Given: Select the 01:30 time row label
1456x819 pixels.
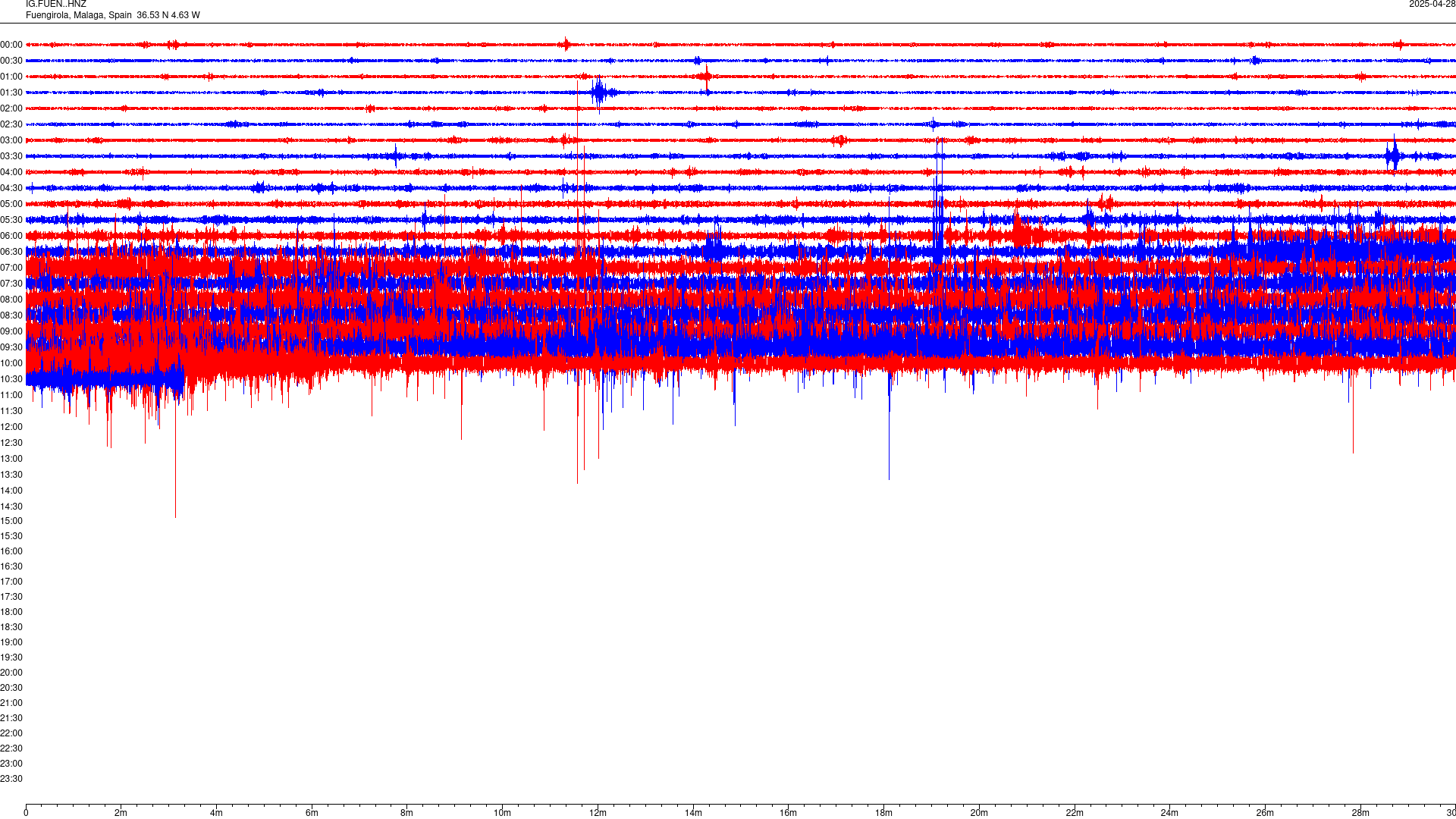Looking at the screenshot, I should pyautogui.click(x=11, y=93).
